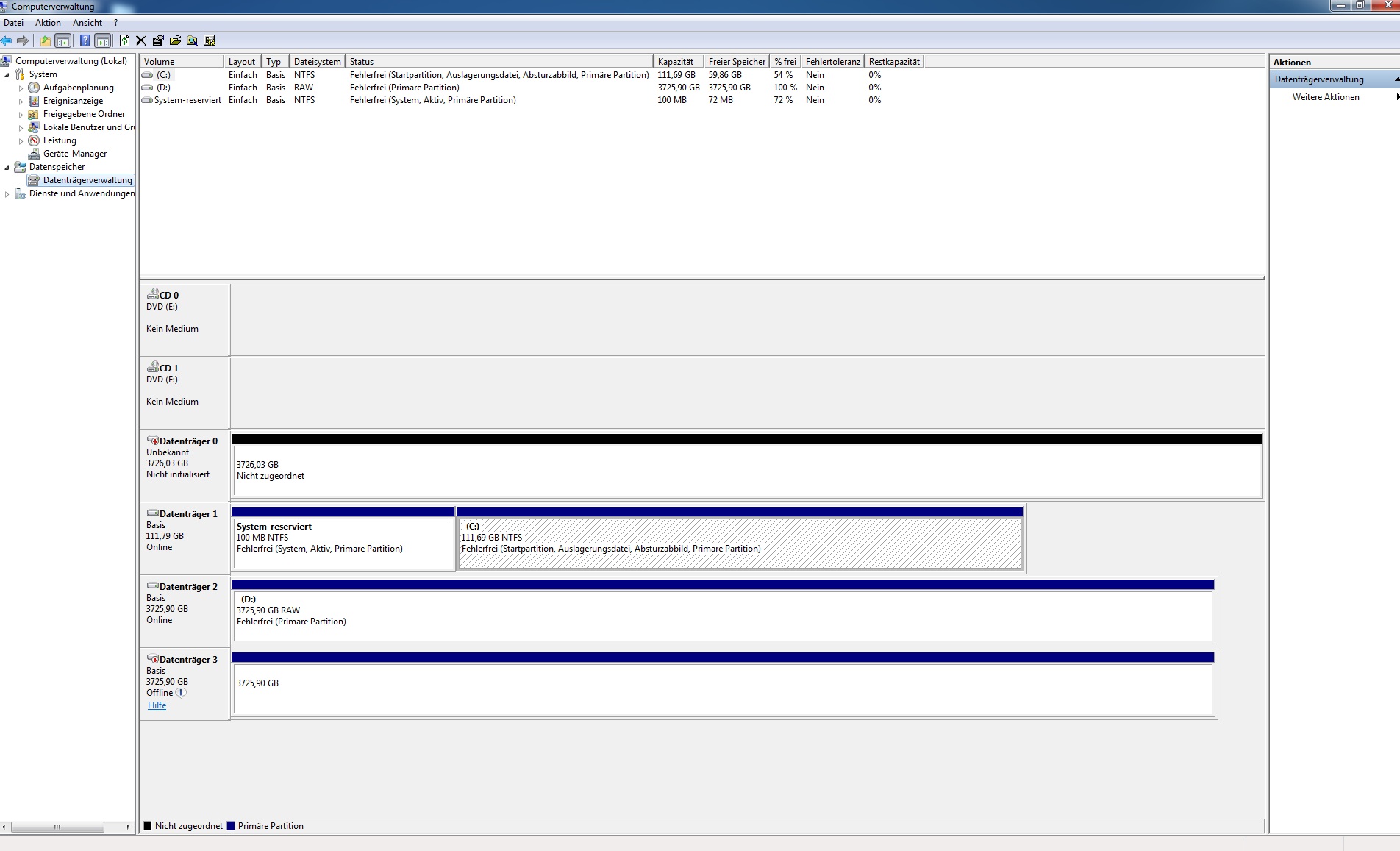Viewport: 1400px width, 851px height.
Task: Click the black X delete icon
Action: point(141,40)
